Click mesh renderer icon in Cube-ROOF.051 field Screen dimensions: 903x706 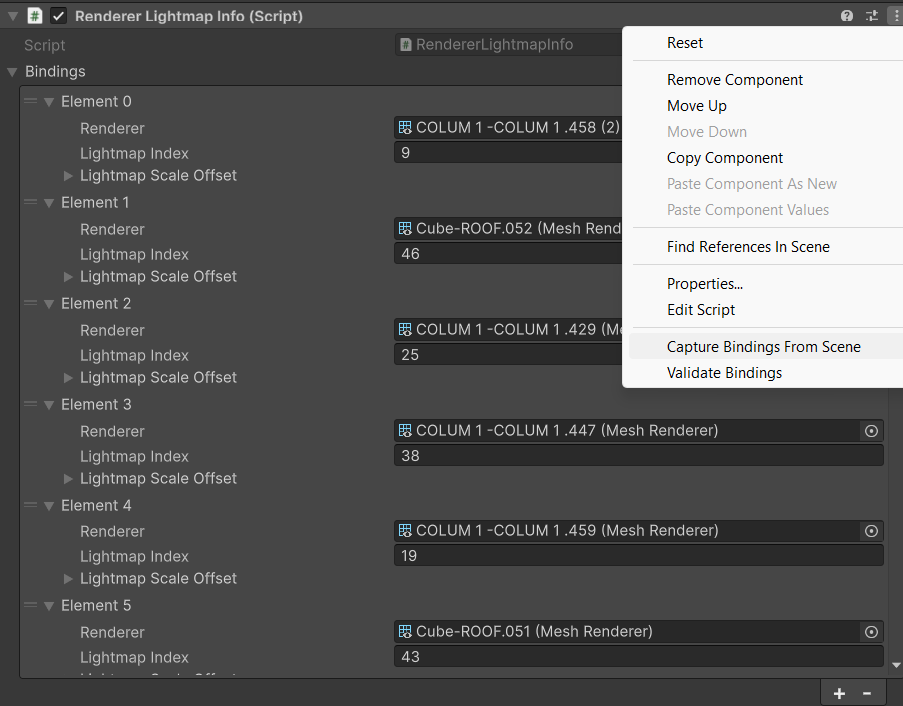(x=405, y=631)
